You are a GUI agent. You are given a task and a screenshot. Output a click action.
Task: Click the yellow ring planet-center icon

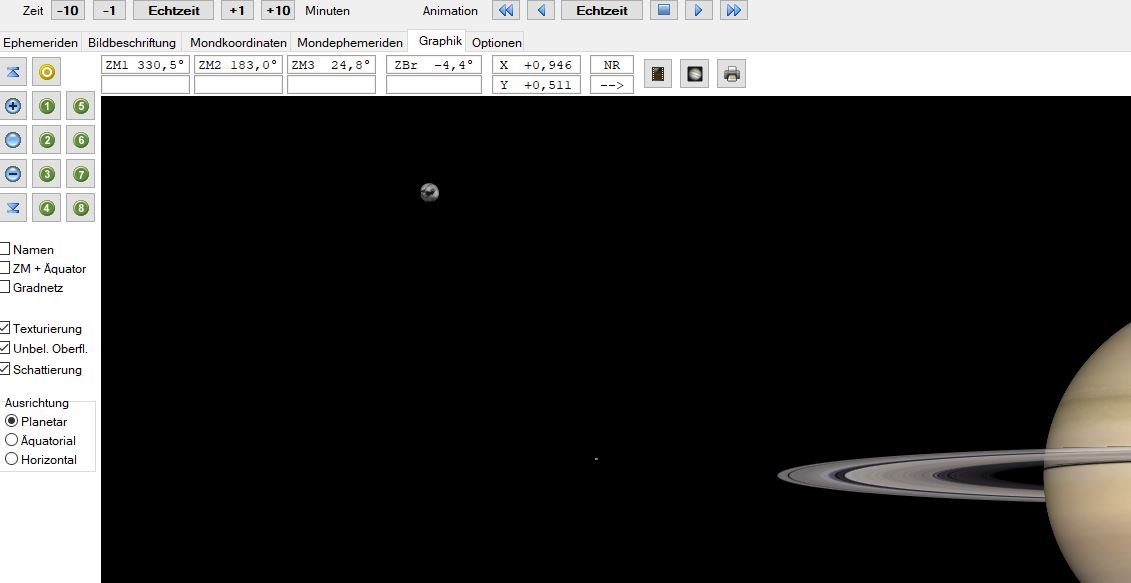tap(46, 72)
